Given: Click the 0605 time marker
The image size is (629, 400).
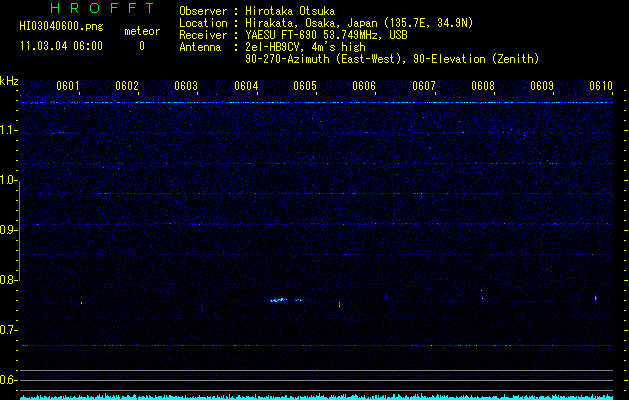Looking at the screenshot, I should tap(305, 86).
